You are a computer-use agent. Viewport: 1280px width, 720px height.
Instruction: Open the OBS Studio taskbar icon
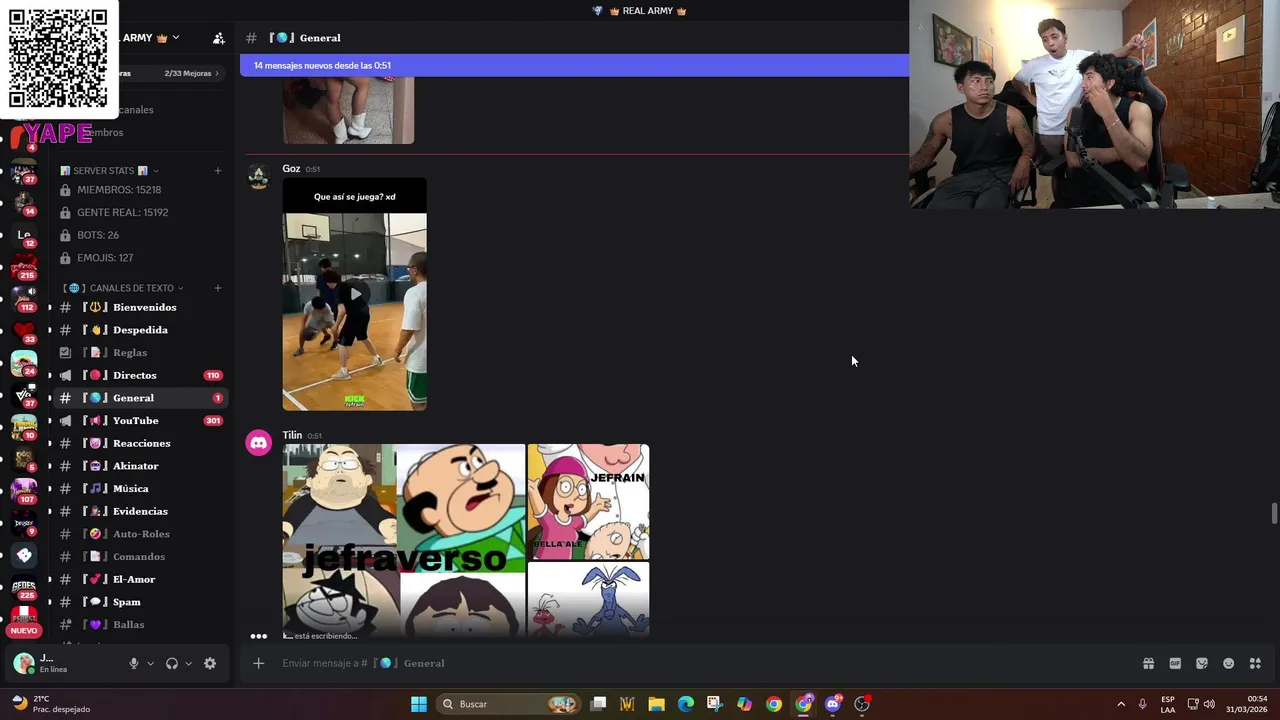pos(862,704)
